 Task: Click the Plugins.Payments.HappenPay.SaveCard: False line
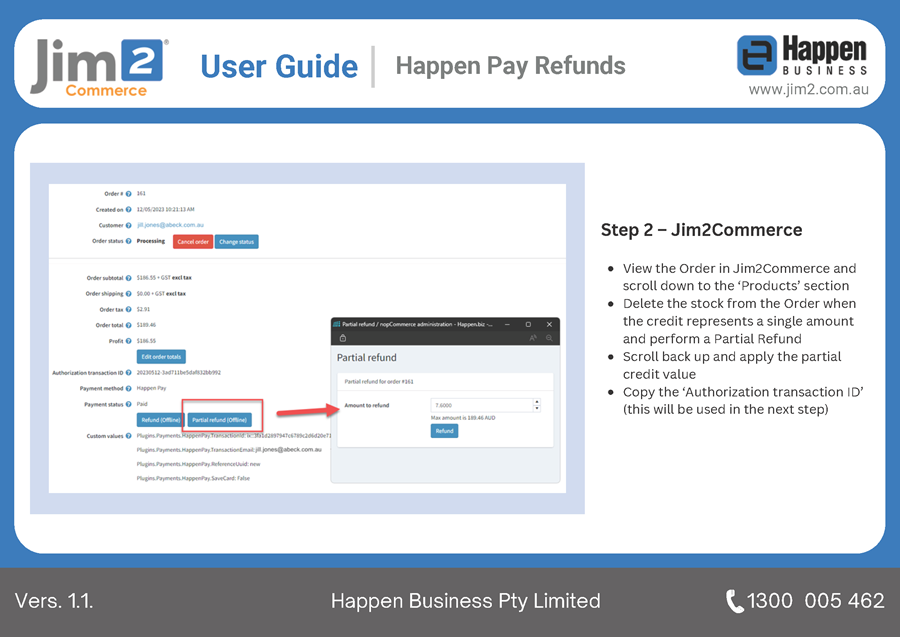[x=193, y=478]
